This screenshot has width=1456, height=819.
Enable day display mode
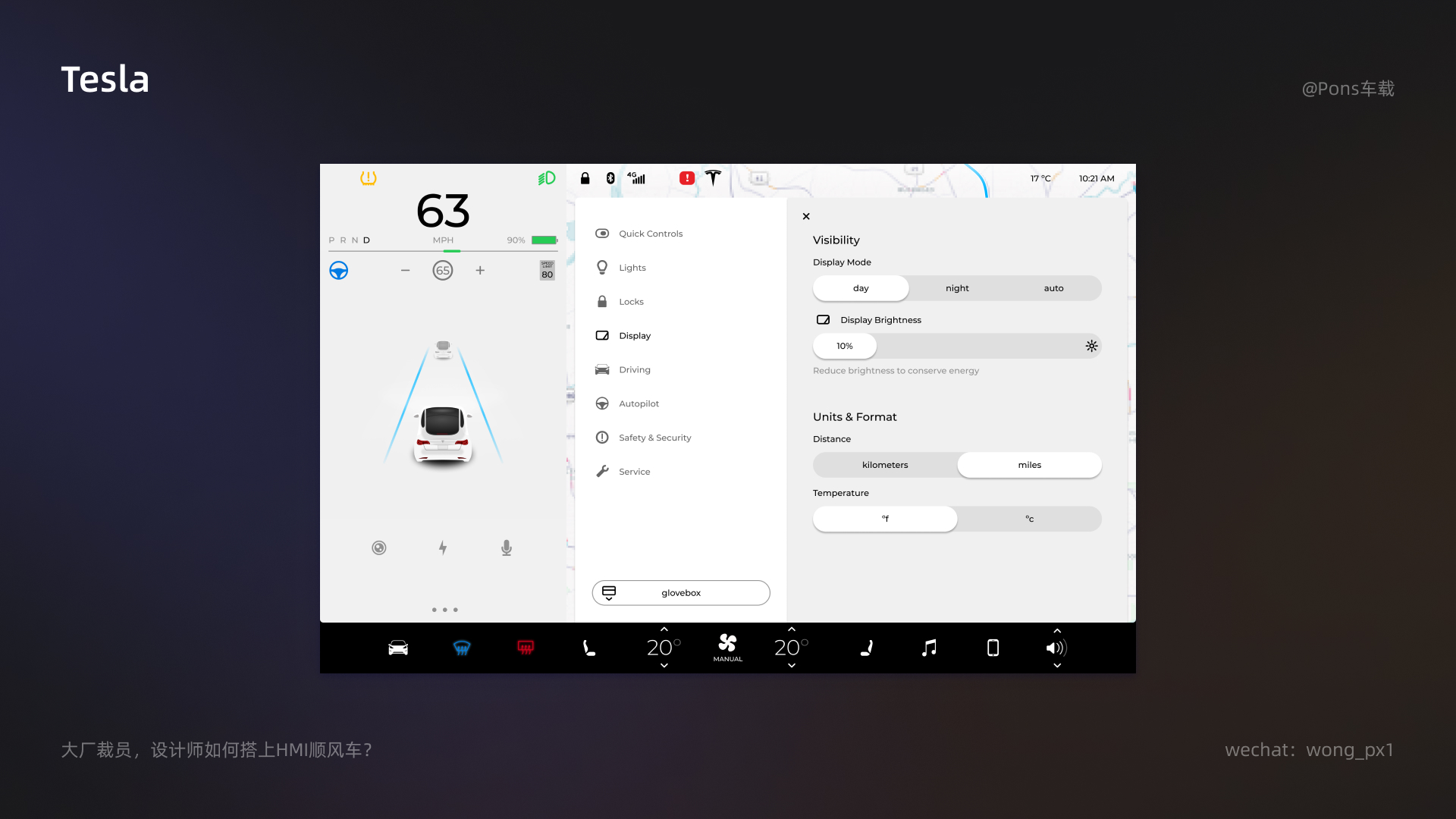coord(860,288)
